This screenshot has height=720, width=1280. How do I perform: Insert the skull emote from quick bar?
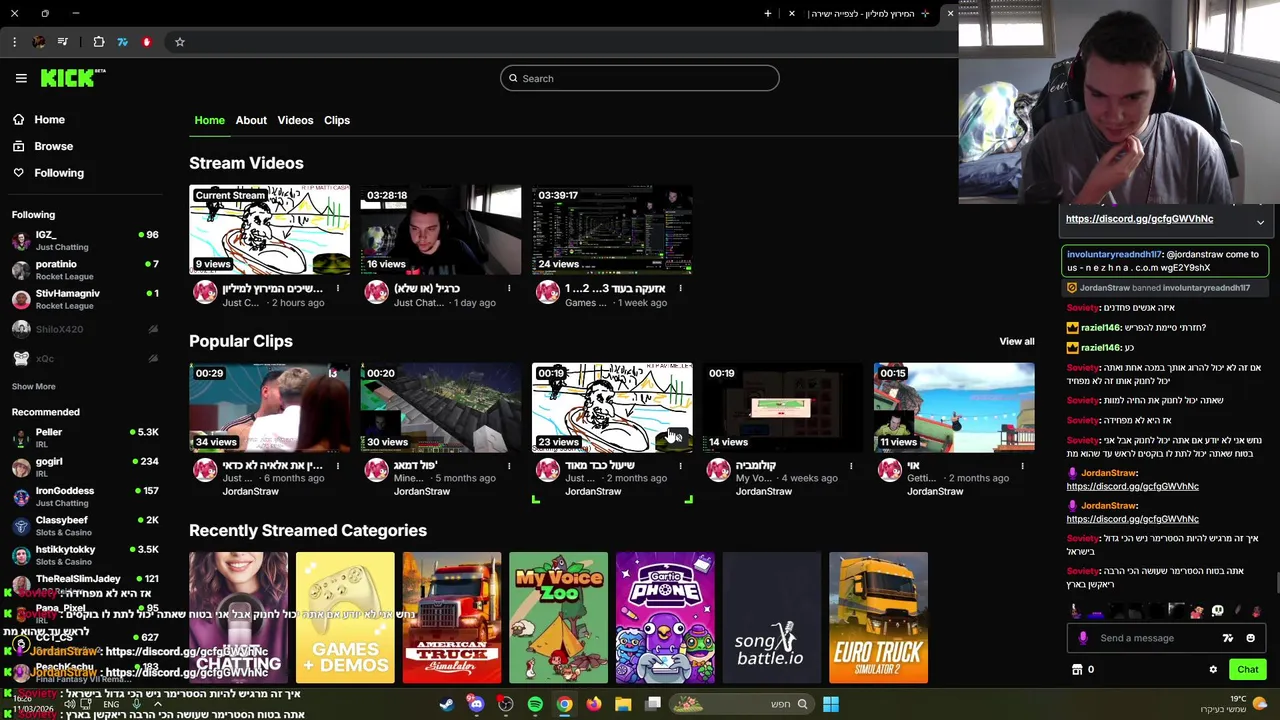(x=1217, y=610)
